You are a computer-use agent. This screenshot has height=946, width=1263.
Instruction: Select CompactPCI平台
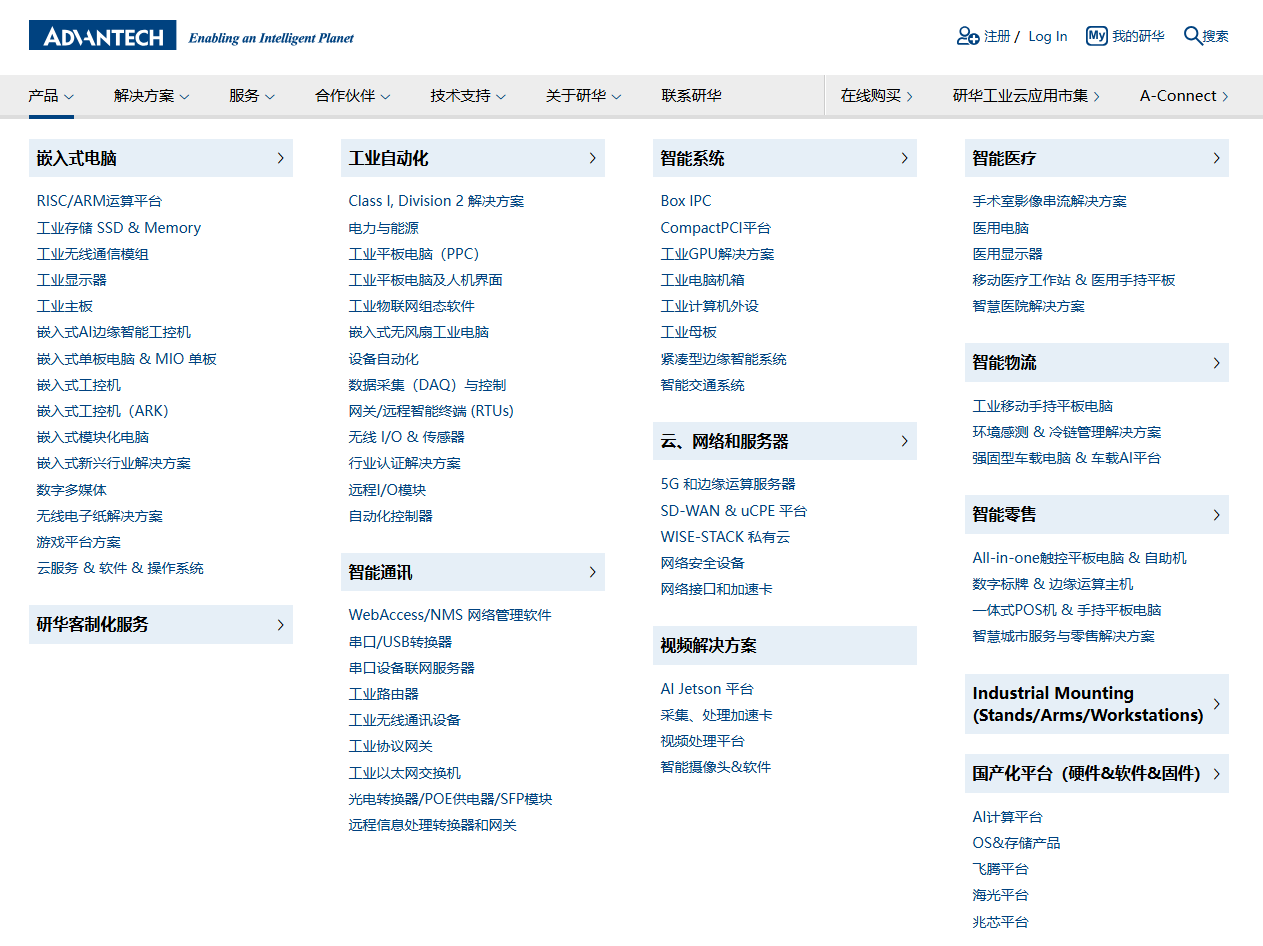(716, 228)
